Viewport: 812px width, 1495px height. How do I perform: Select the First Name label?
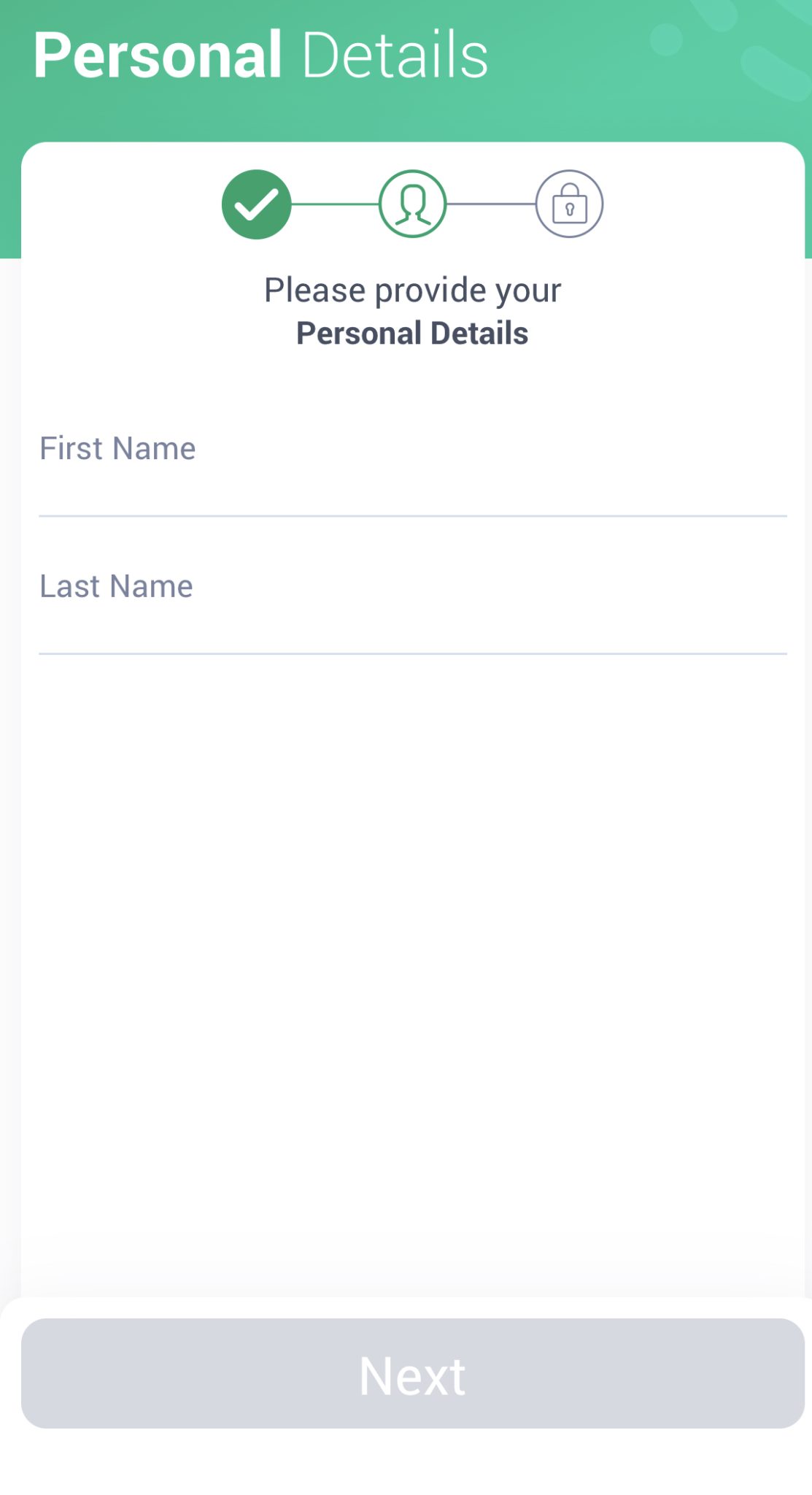(118, 447)
